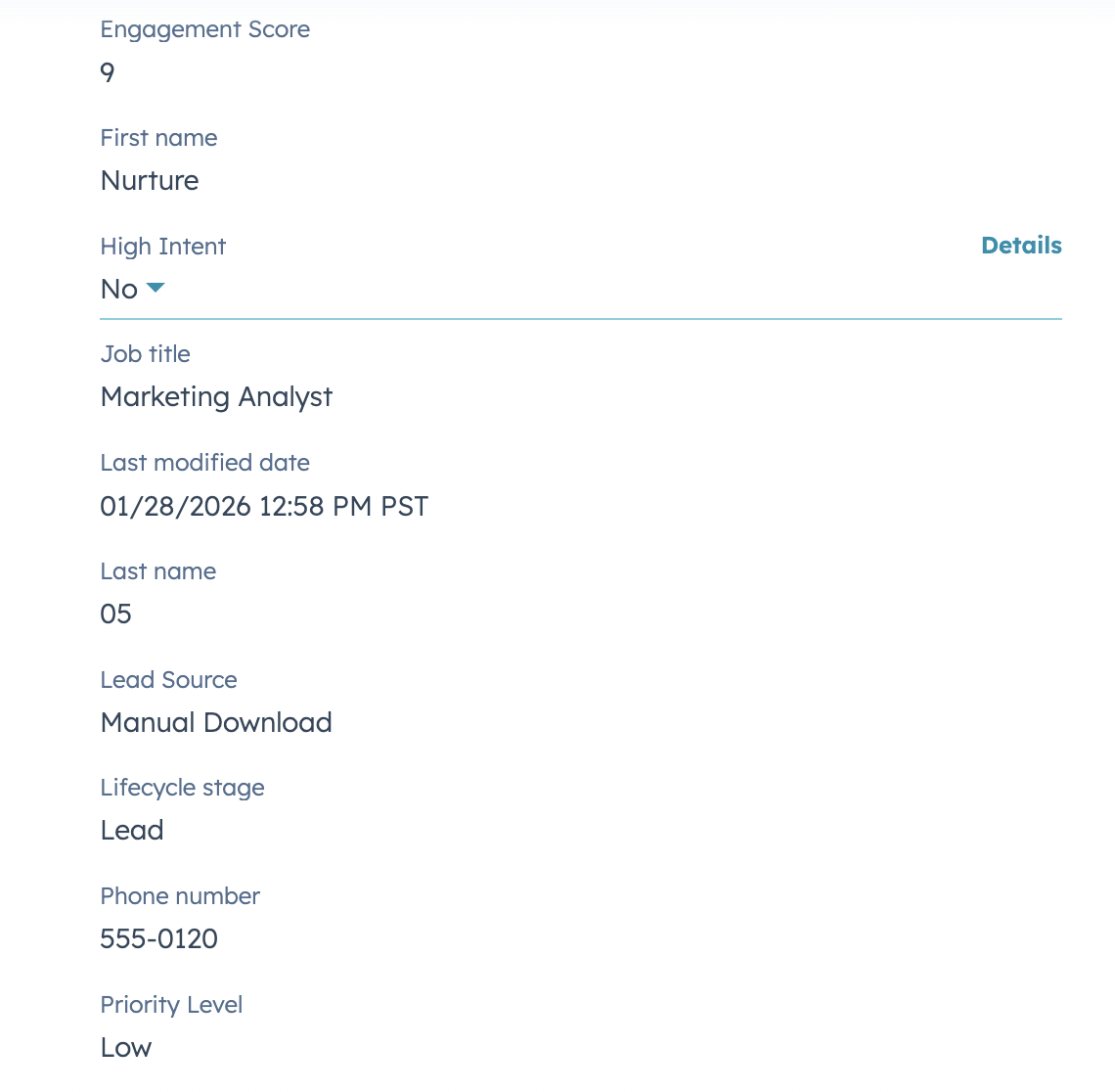Click the Last modified date timestamp
The image size is (1115, 1092).
(264, 507)
